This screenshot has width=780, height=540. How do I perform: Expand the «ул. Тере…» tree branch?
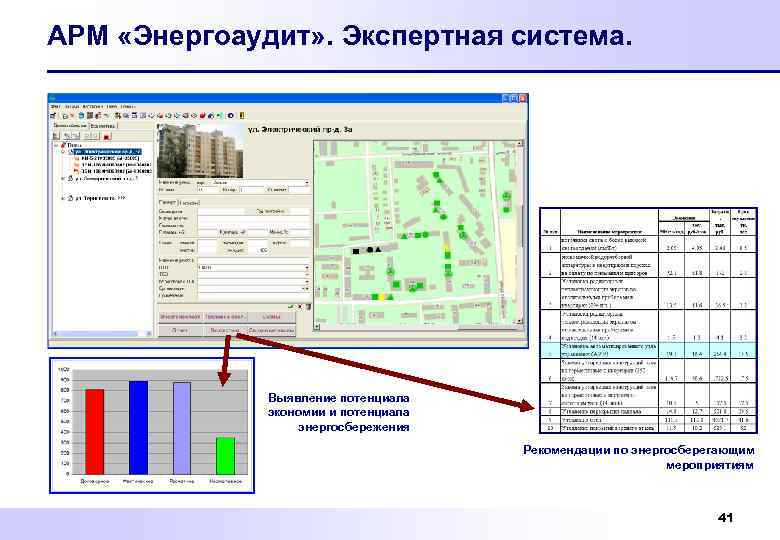63,198
